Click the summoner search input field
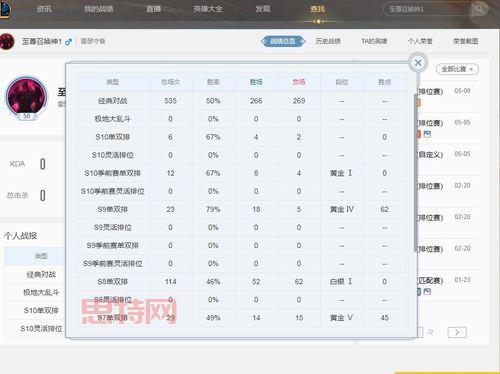 pos(428,9)
